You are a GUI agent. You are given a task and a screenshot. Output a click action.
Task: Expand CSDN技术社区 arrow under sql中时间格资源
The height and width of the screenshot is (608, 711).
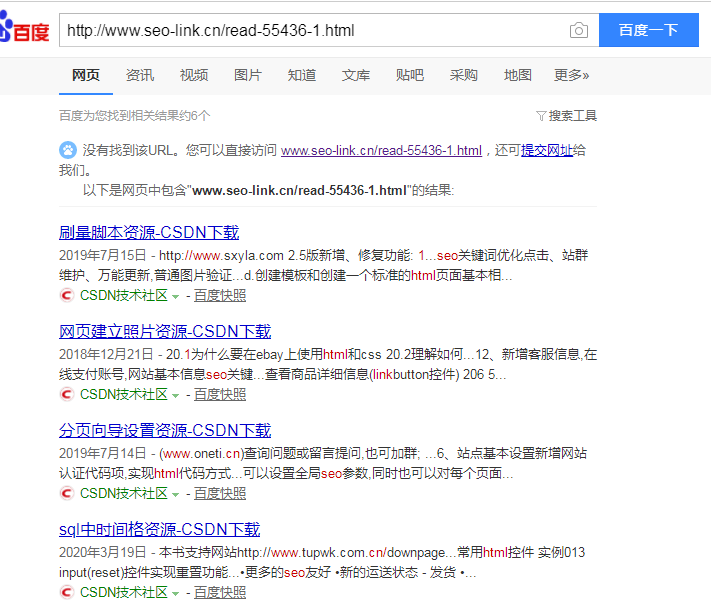(175, 593)
